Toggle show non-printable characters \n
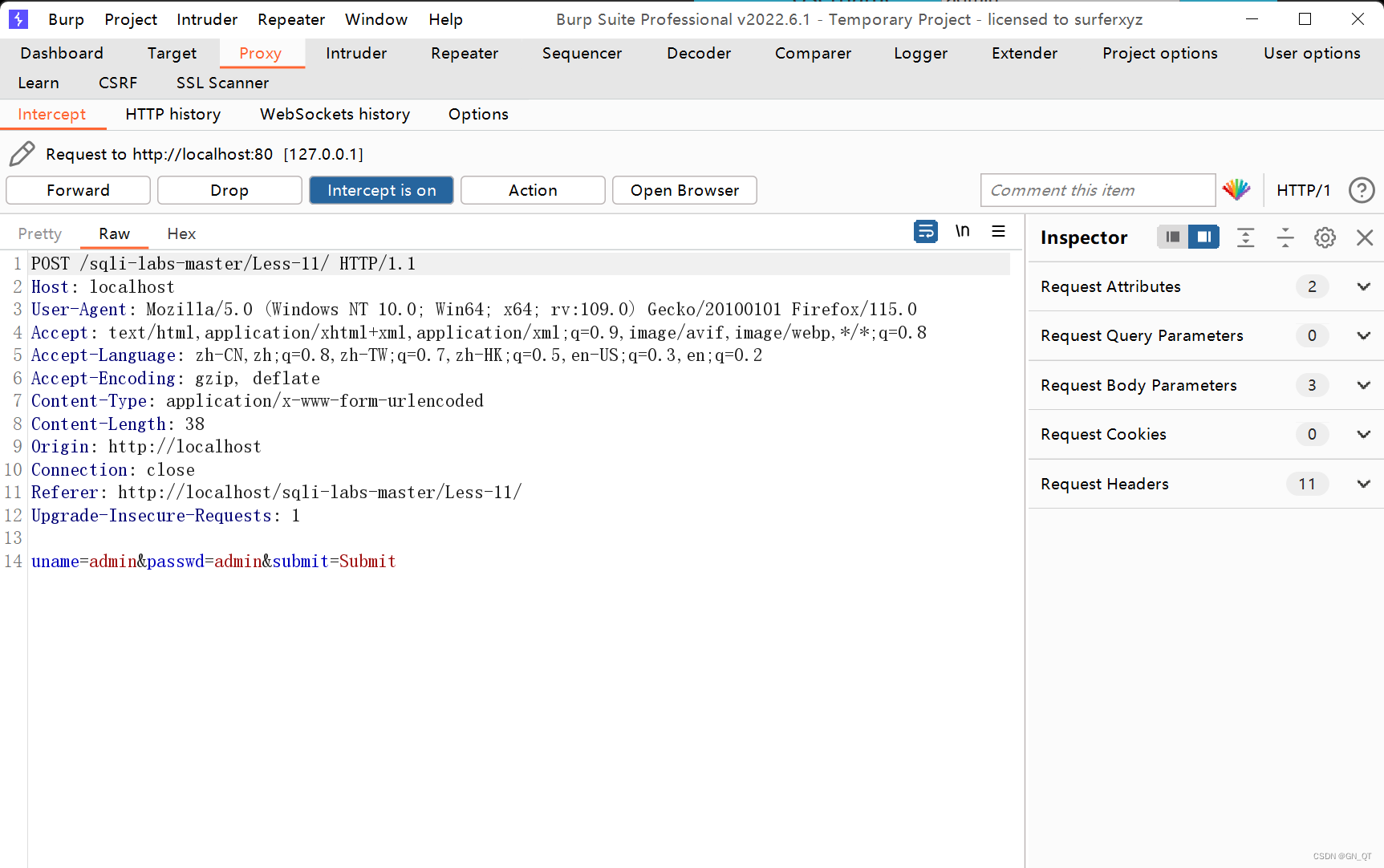Image resolution: width=1384 pixels, height=868 pixels. point(962,231)
